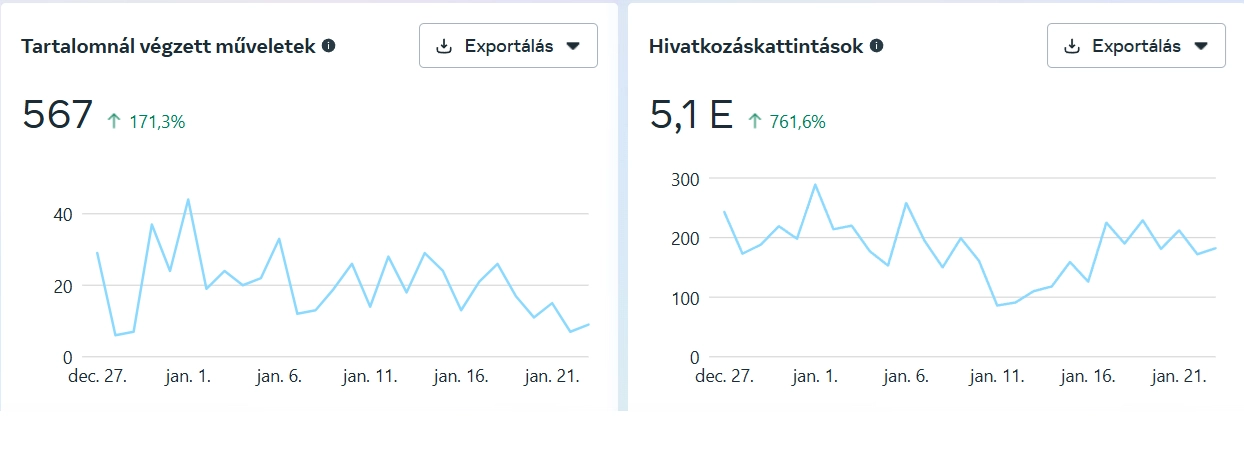1244x458 pixels.
Task: Click the Hivatkozáskattintások heading
Action: coord(755,46)
